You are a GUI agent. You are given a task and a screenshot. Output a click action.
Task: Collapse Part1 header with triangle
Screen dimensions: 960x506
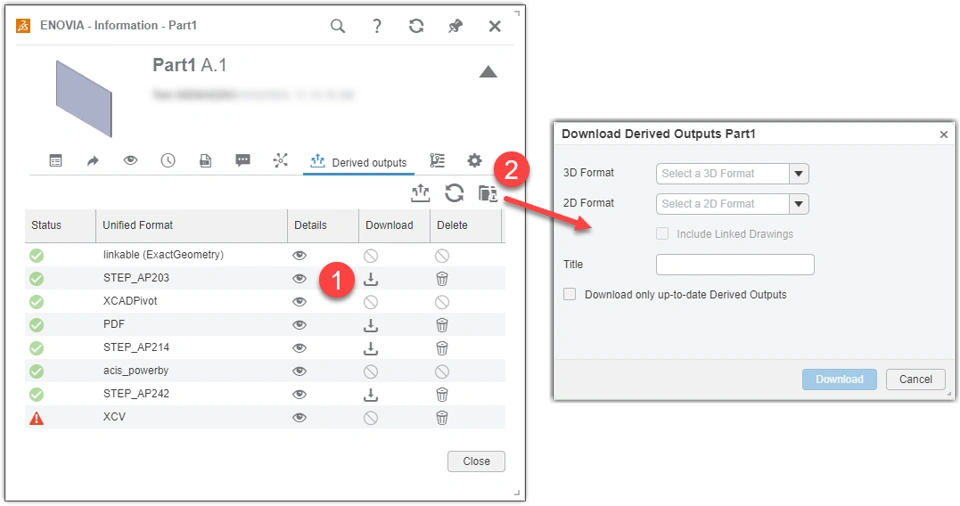click(x=488, y=72)
